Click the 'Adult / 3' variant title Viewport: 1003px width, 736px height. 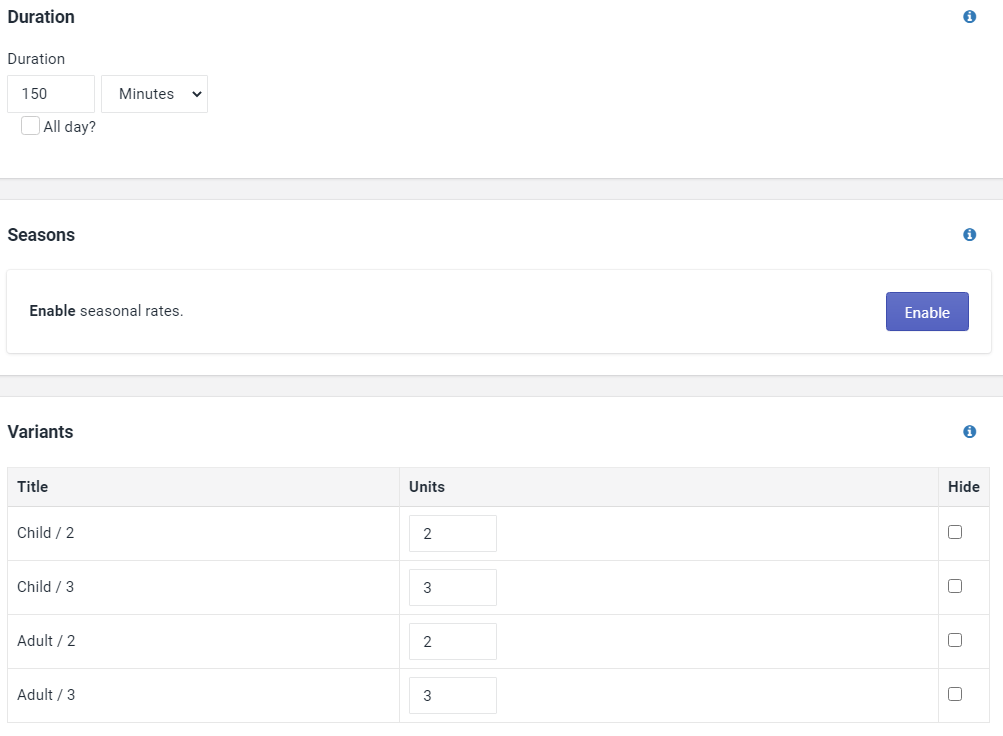coord(46,694)
